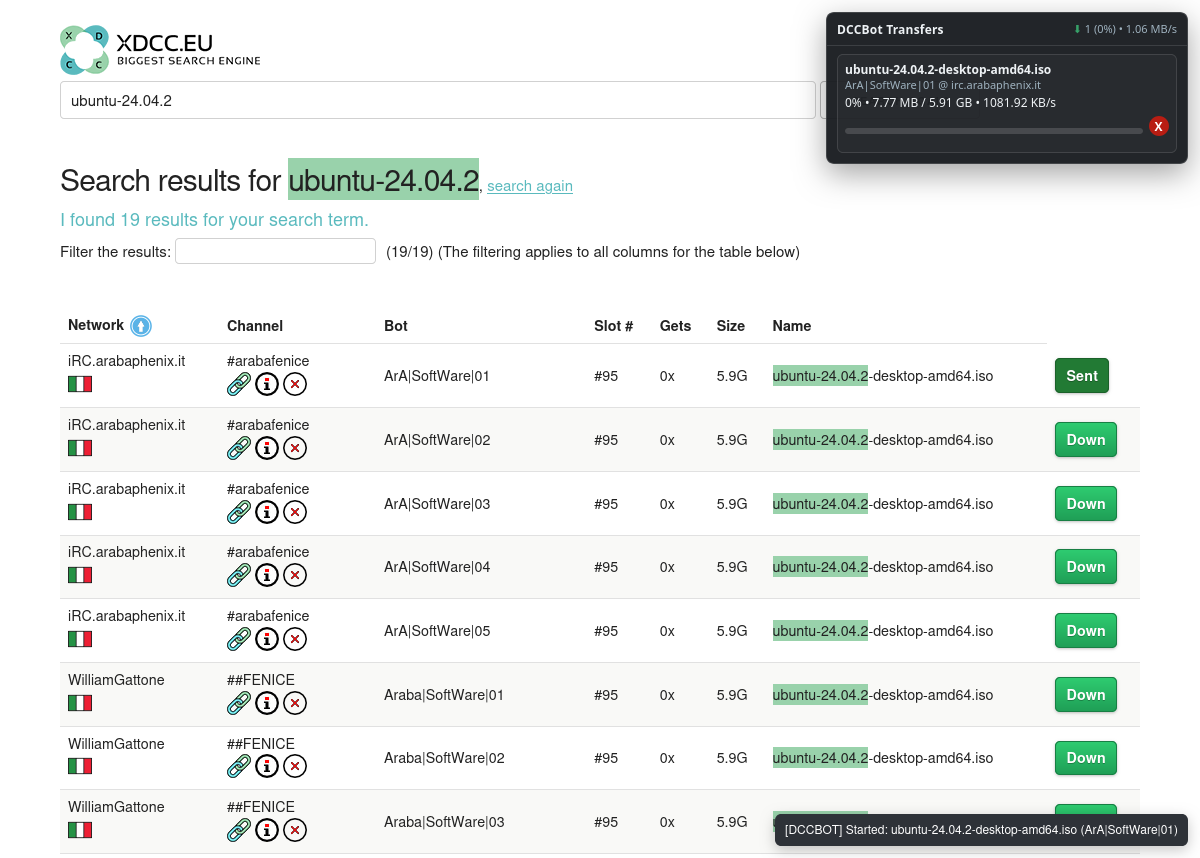The height and width of the screenshot is (858, 1200).
Task: Click the red X icon for Araba|SoftWare|01
Action: [x=295, y=703]
